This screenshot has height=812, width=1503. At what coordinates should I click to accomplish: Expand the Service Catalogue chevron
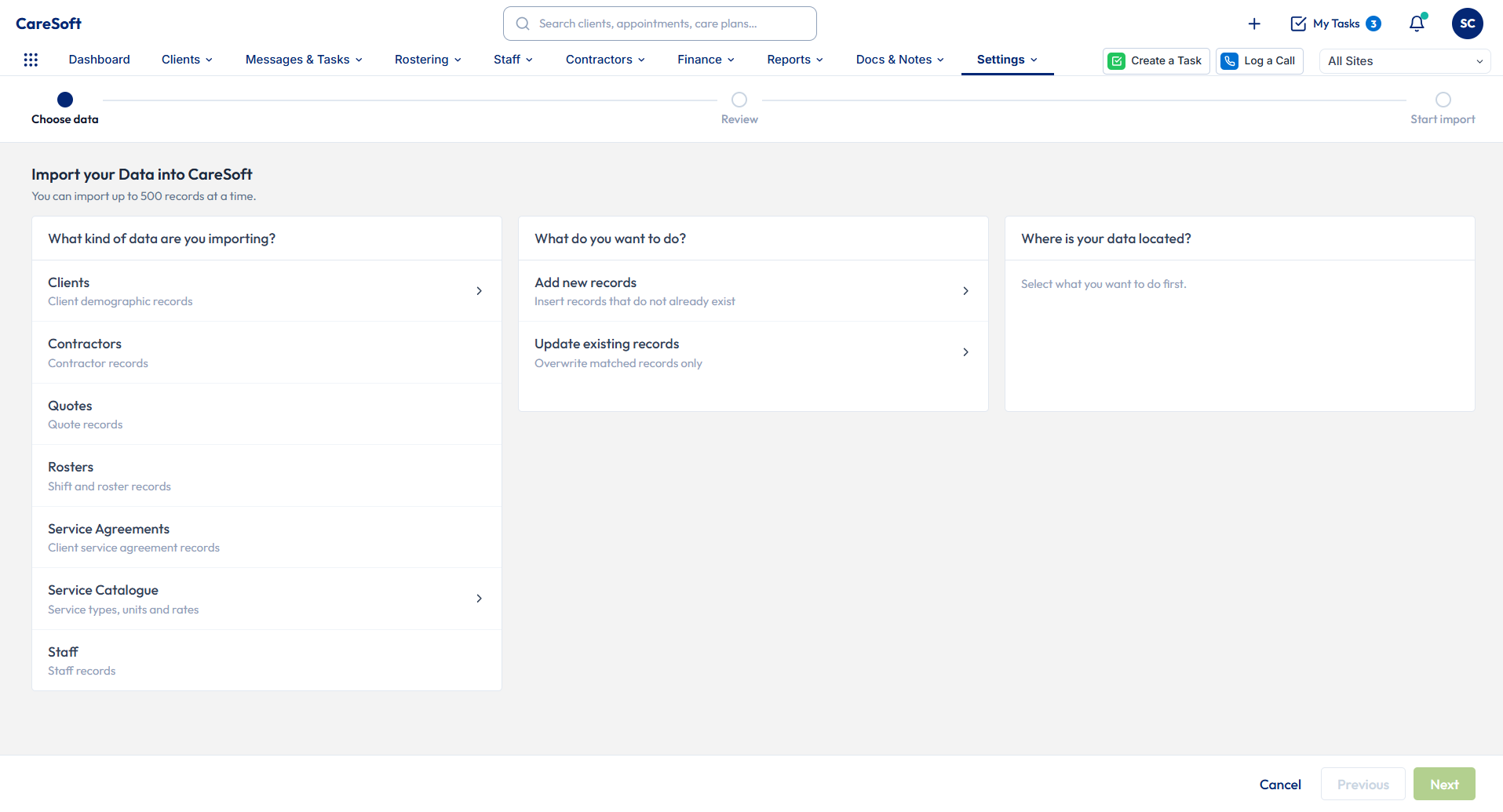(x=479, y=599)
